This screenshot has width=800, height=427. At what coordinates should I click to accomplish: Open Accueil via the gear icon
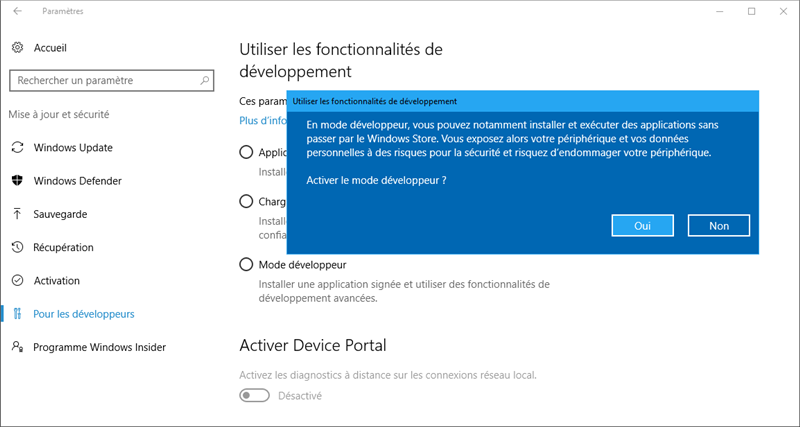pyautogui.click(x=17, y=47)
